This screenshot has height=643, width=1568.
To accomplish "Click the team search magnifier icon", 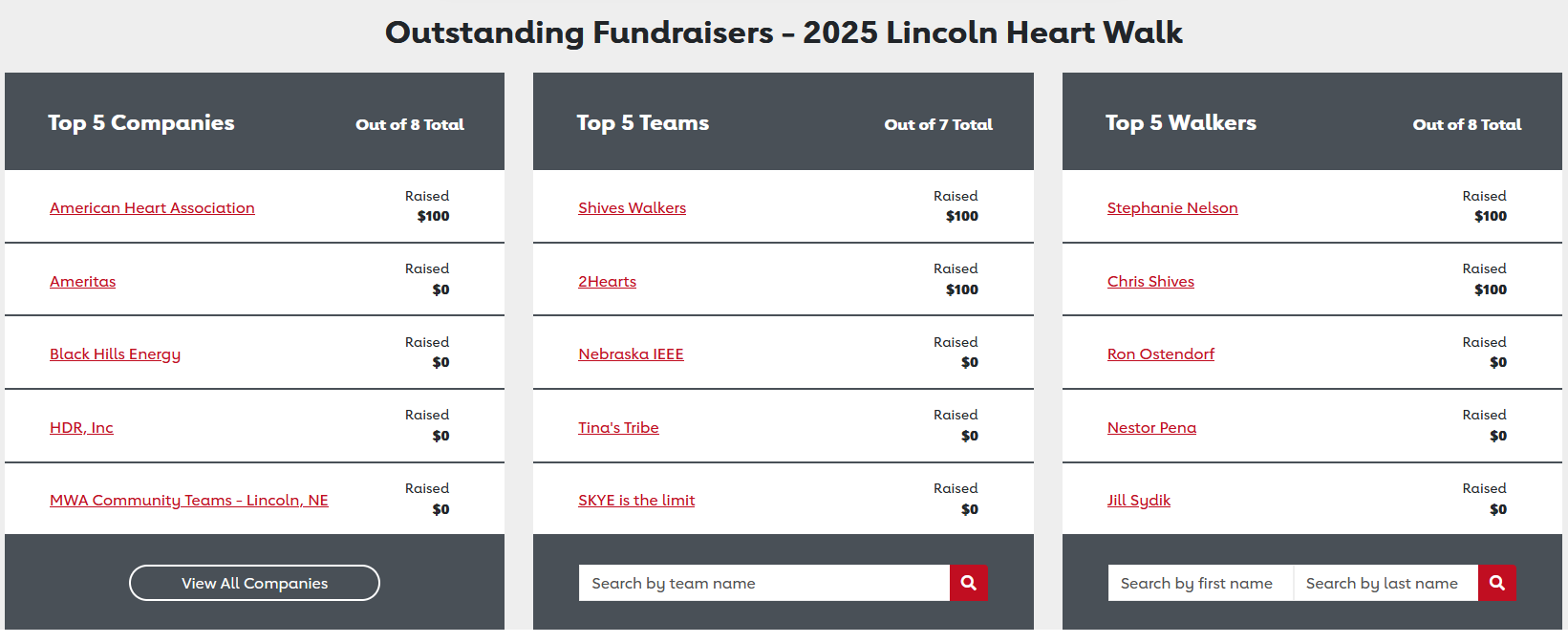I will point(968,583).
